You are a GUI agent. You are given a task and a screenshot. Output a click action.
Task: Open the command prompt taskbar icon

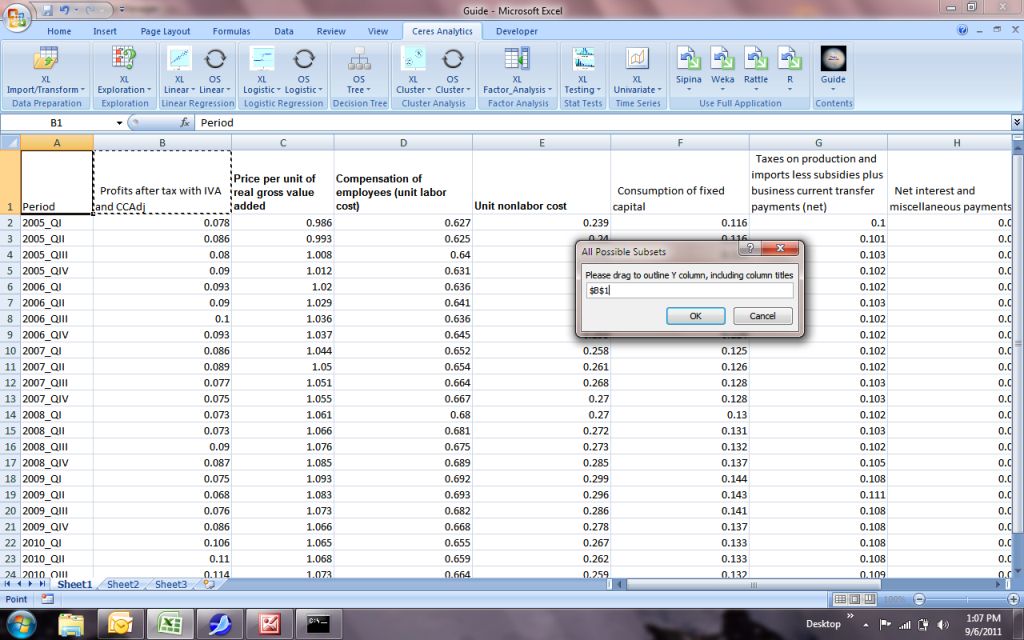coord(318,624)
